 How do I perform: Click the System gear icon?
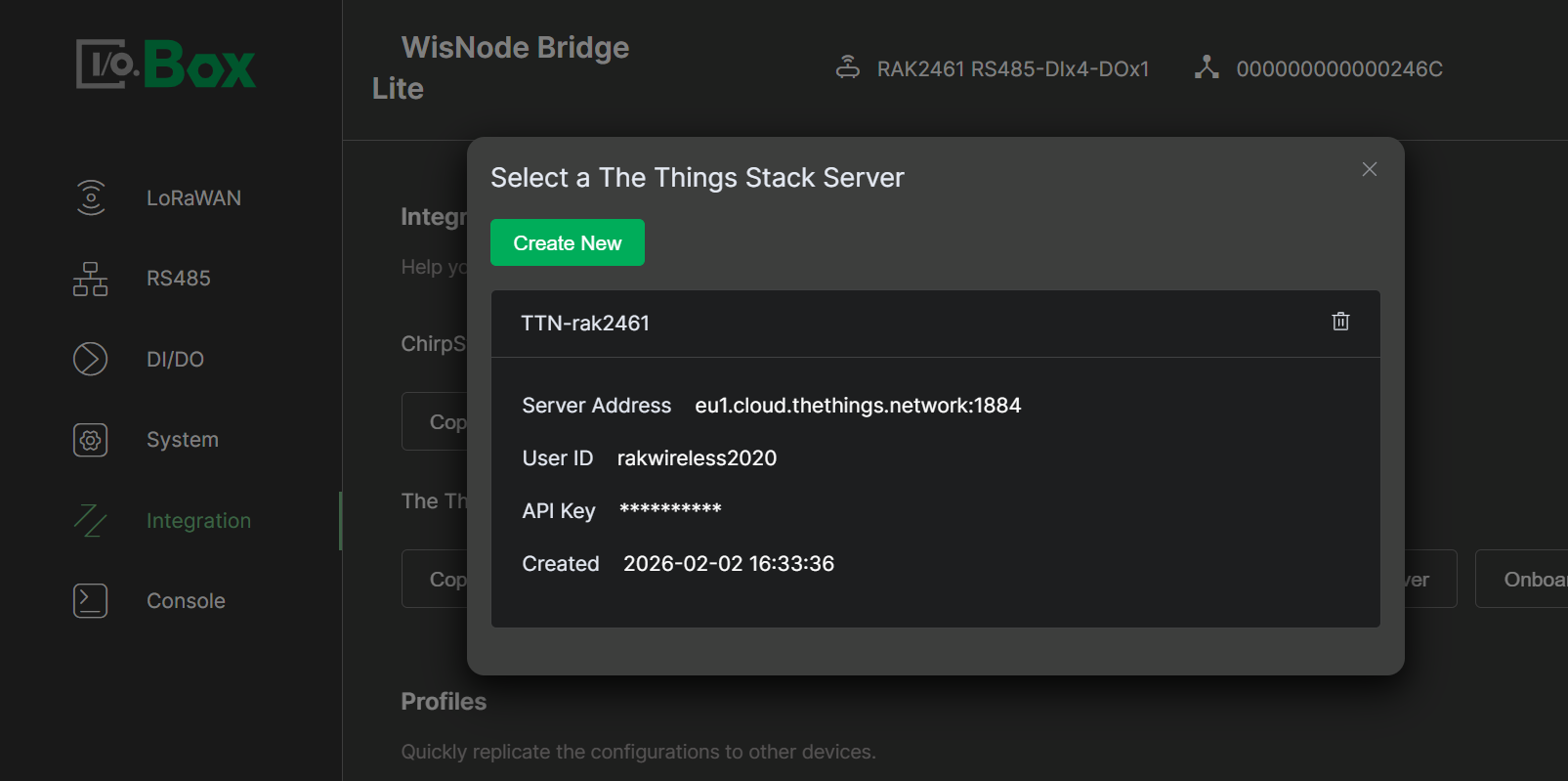(x=90, y=440)
